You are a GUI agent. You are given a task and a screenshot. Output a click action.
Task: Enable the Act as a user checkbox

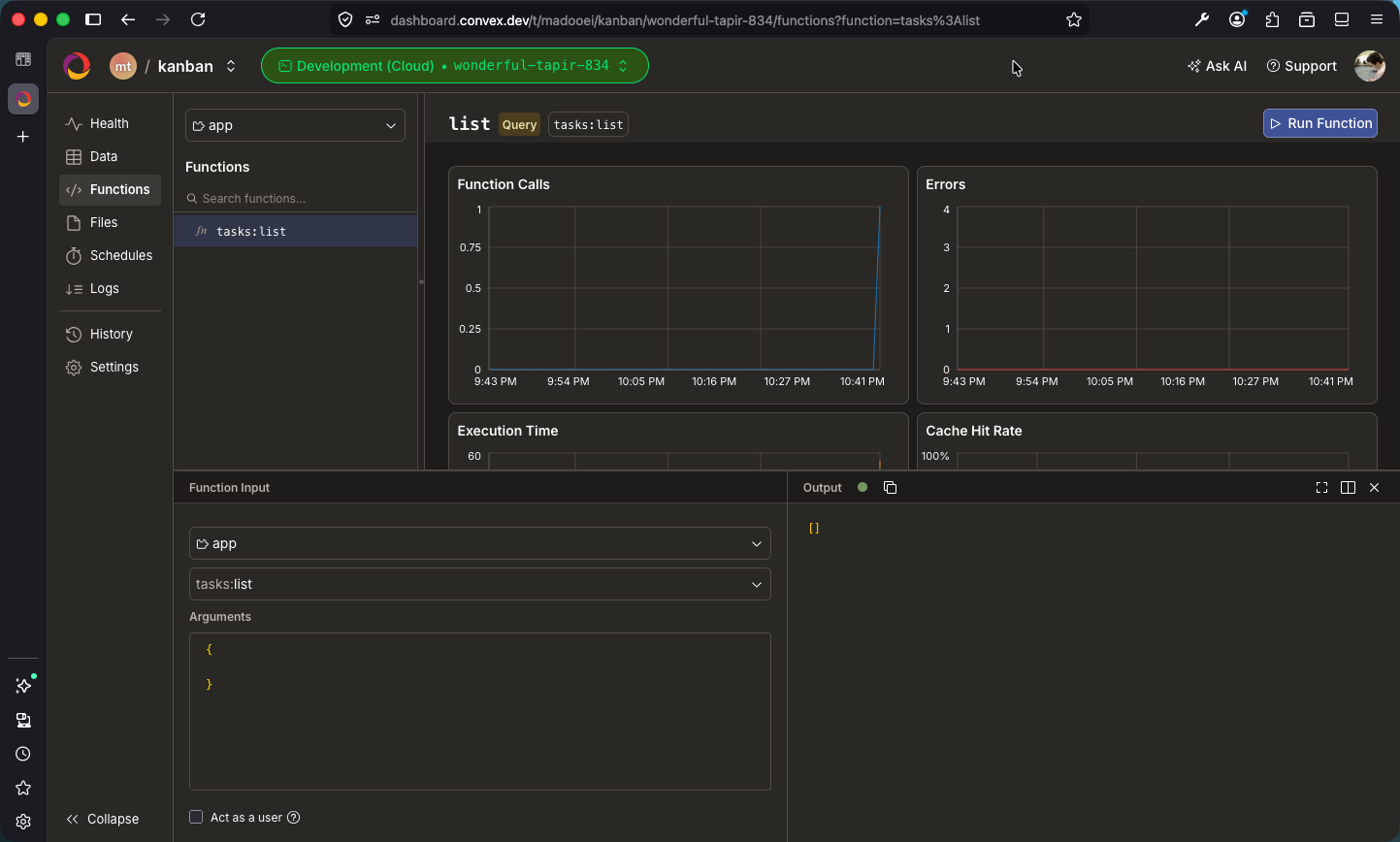[x=196, y=817]
